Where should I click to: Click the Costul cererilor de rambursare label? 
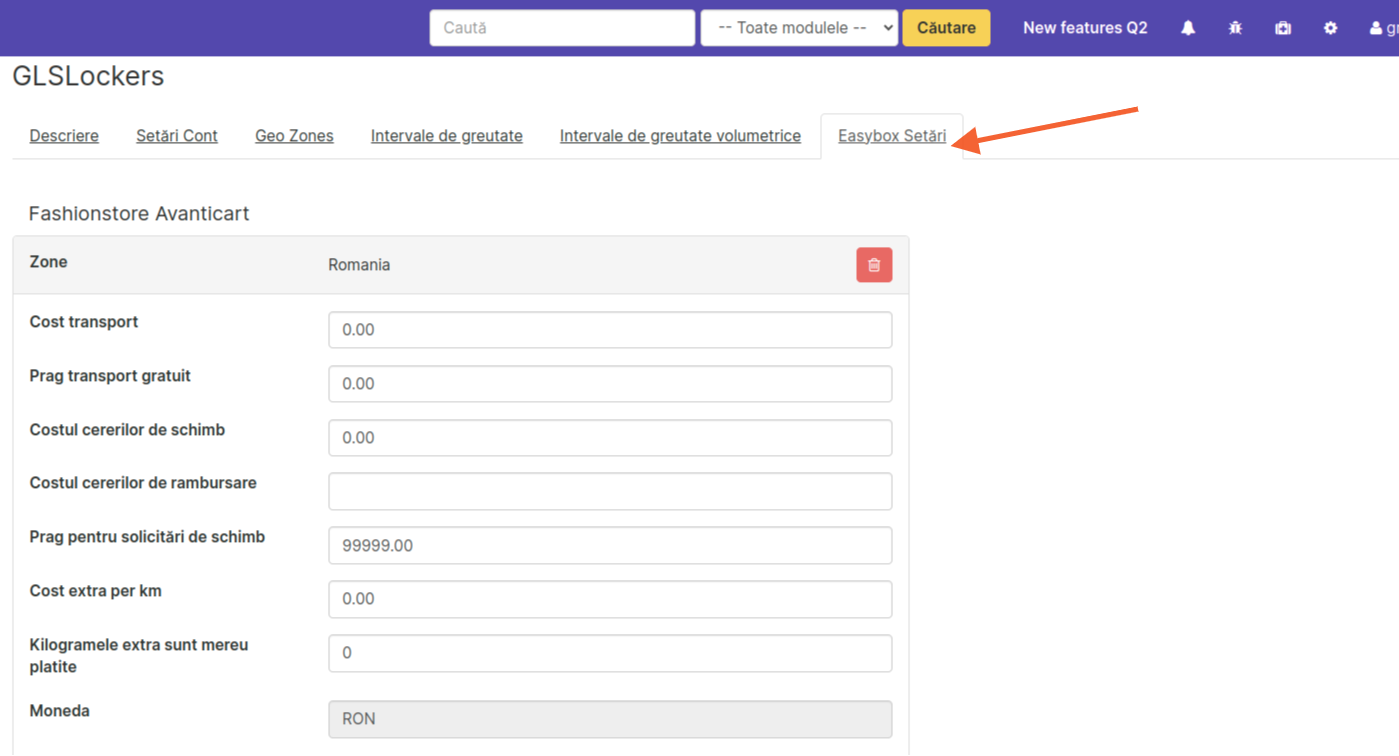143,483
